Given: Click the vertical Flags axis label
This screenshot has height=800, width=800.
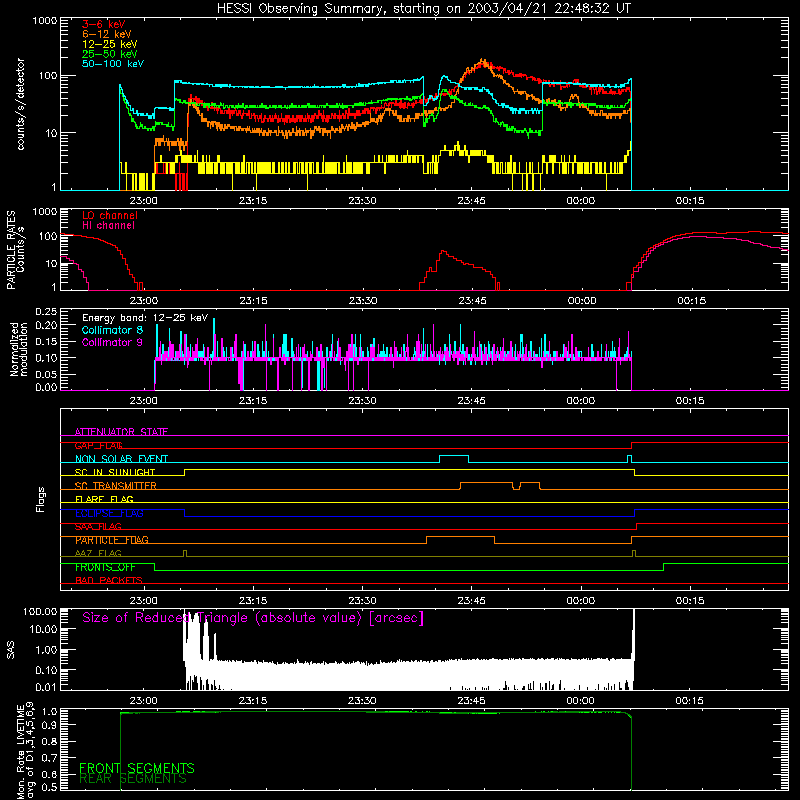Looking at the screenshot, I should 41,499.
